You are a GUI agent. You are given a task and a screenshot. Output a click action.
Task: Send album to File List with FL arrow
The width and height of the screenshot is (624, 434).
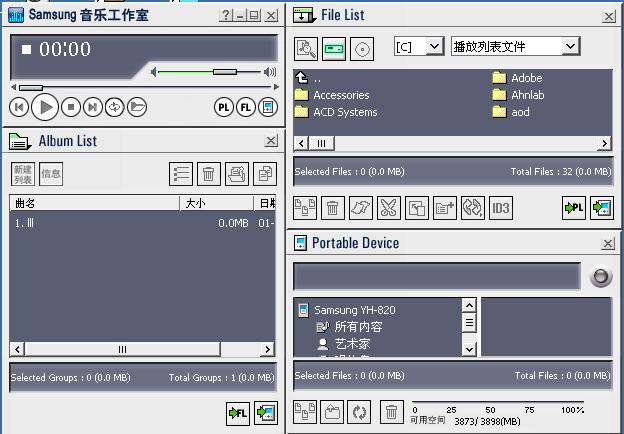238,413
